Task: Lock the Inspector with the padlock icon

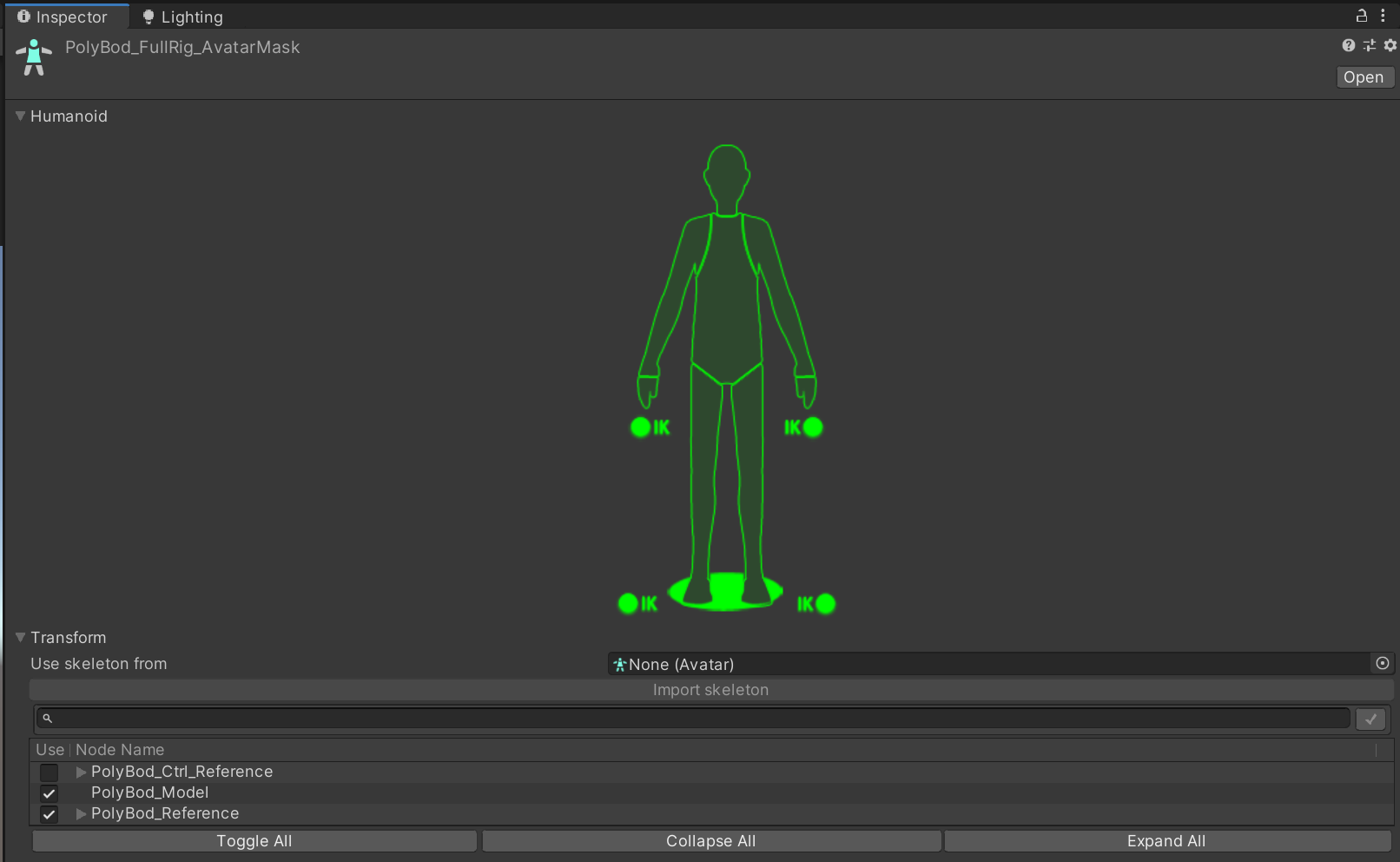Action: click(x=1361, y=16)
